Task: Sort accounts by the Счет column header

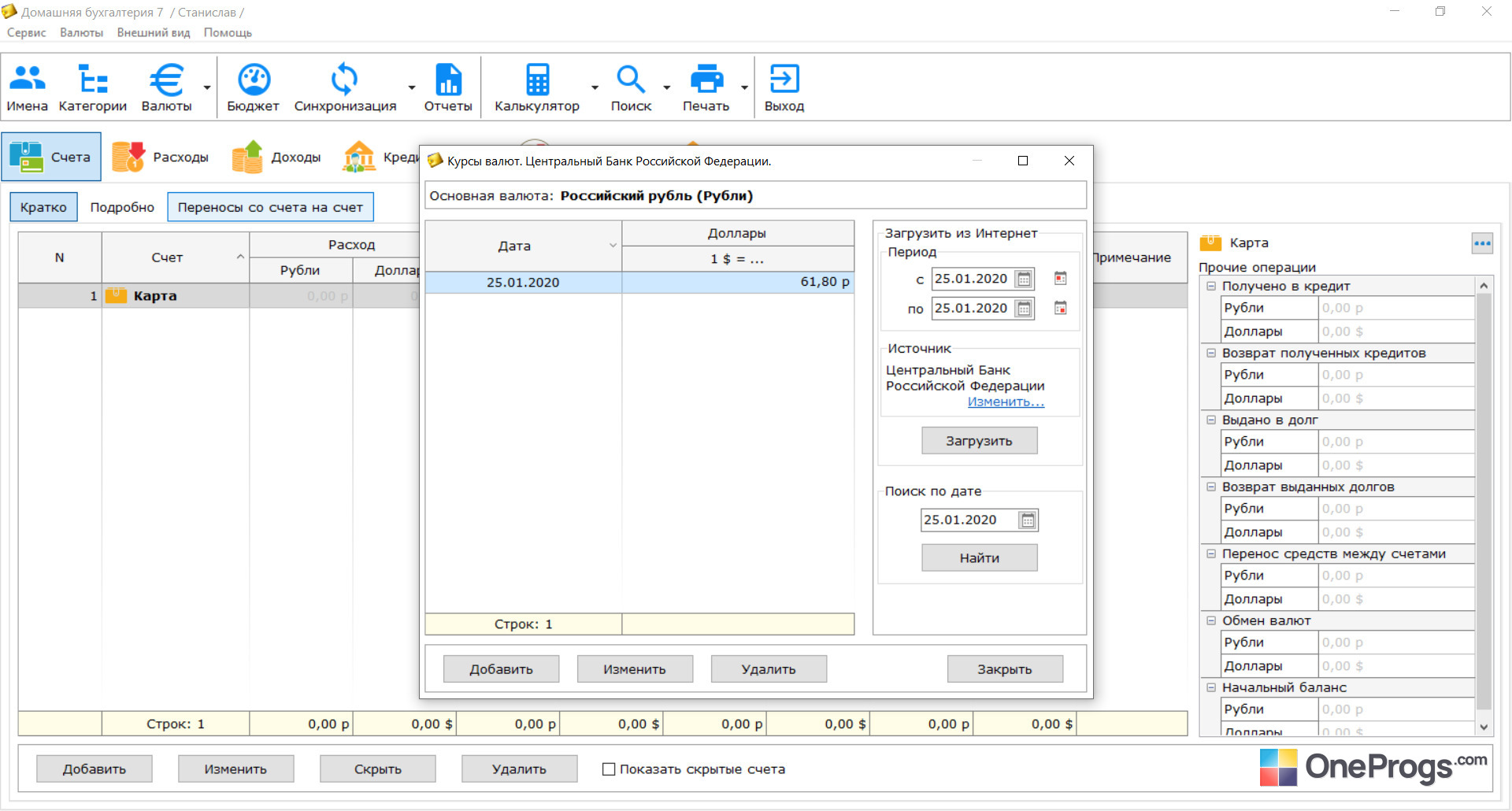Action: tap(175, 257)
